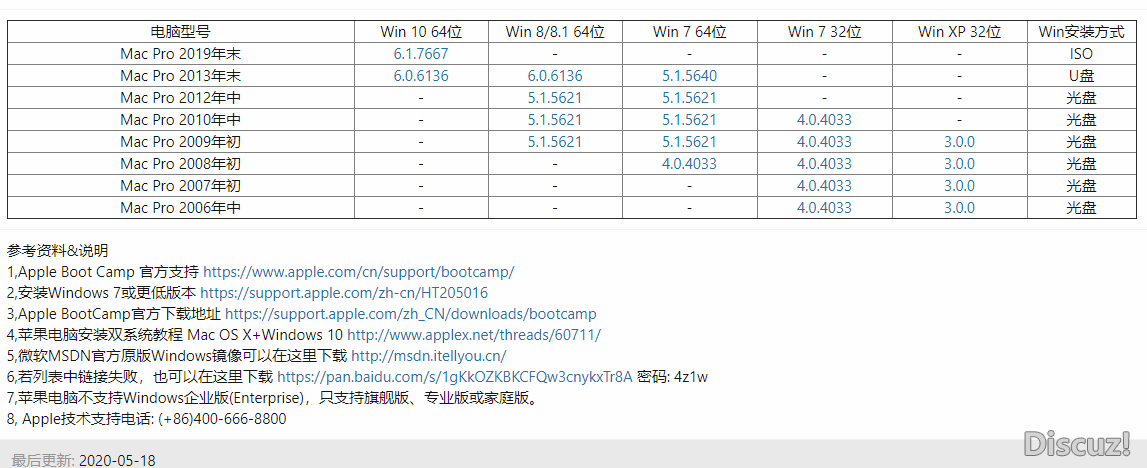Select the Mac Pro 2009年初 row label
1147x468 pixels.
[x=180, y=142]
